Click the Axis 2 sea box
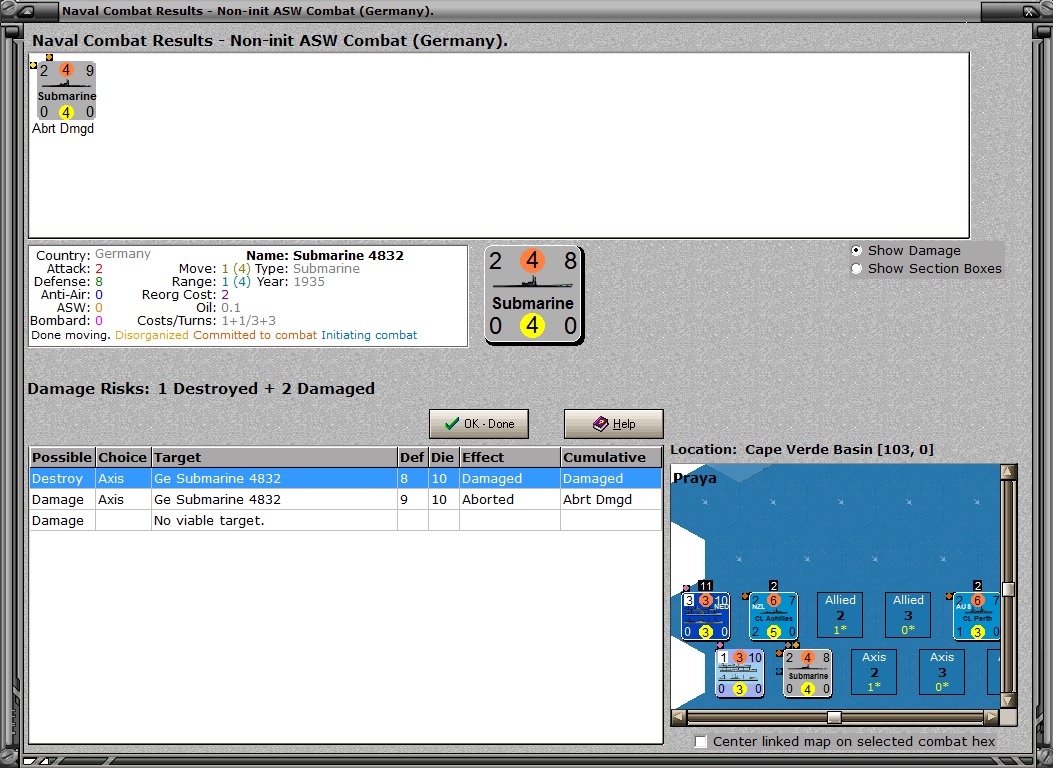Viewport: 1053px width, 768px height. [874, 671]
